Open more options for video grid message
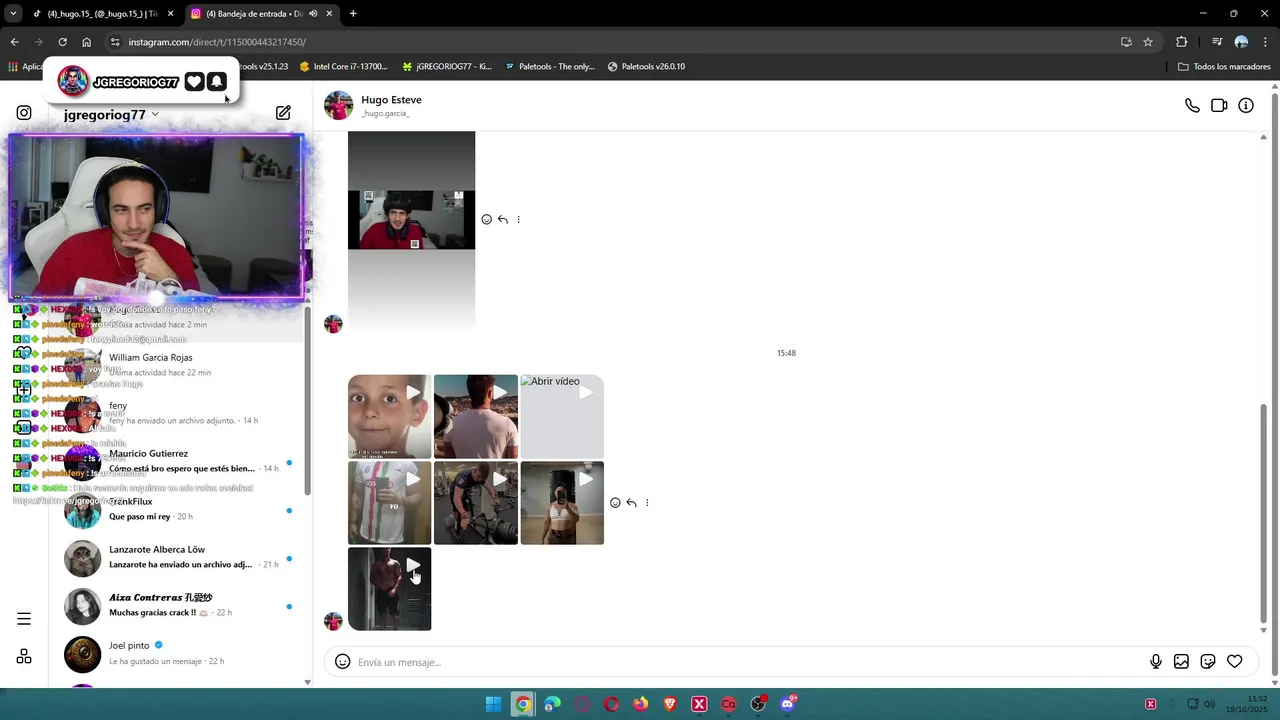 pos(647,503)
